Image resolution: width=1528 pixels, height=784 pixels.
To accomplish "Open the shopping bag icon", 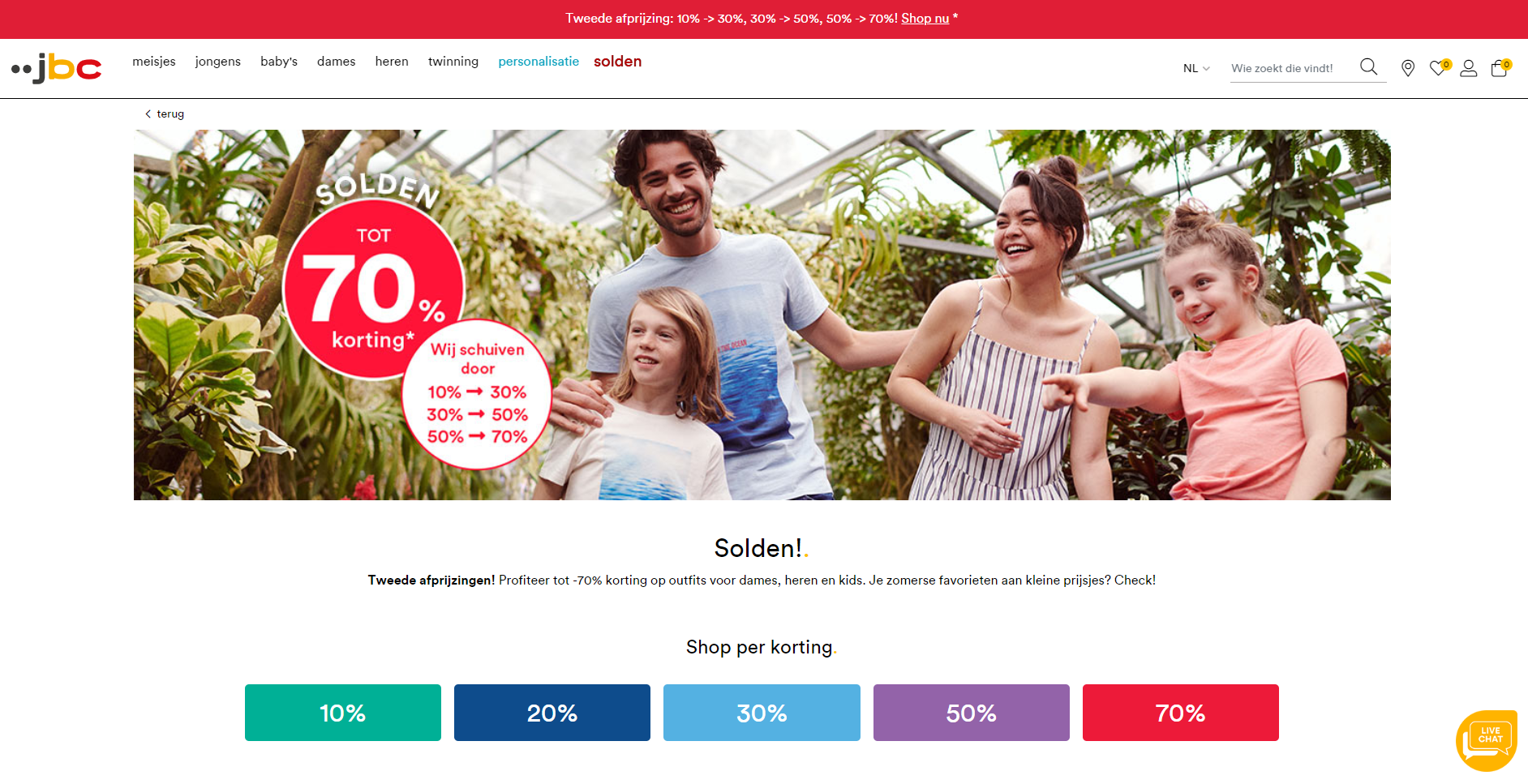I will pos(1500,68).
